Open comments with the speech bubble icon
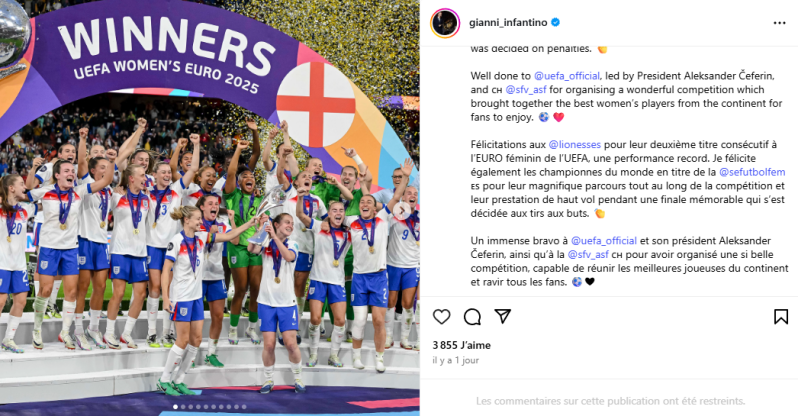 click(472, 317)
